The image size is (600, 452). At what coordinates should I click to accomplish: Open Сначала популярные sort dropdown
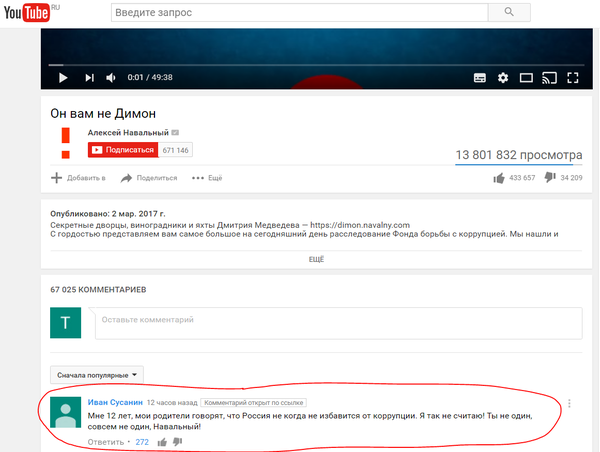[99, 374]
